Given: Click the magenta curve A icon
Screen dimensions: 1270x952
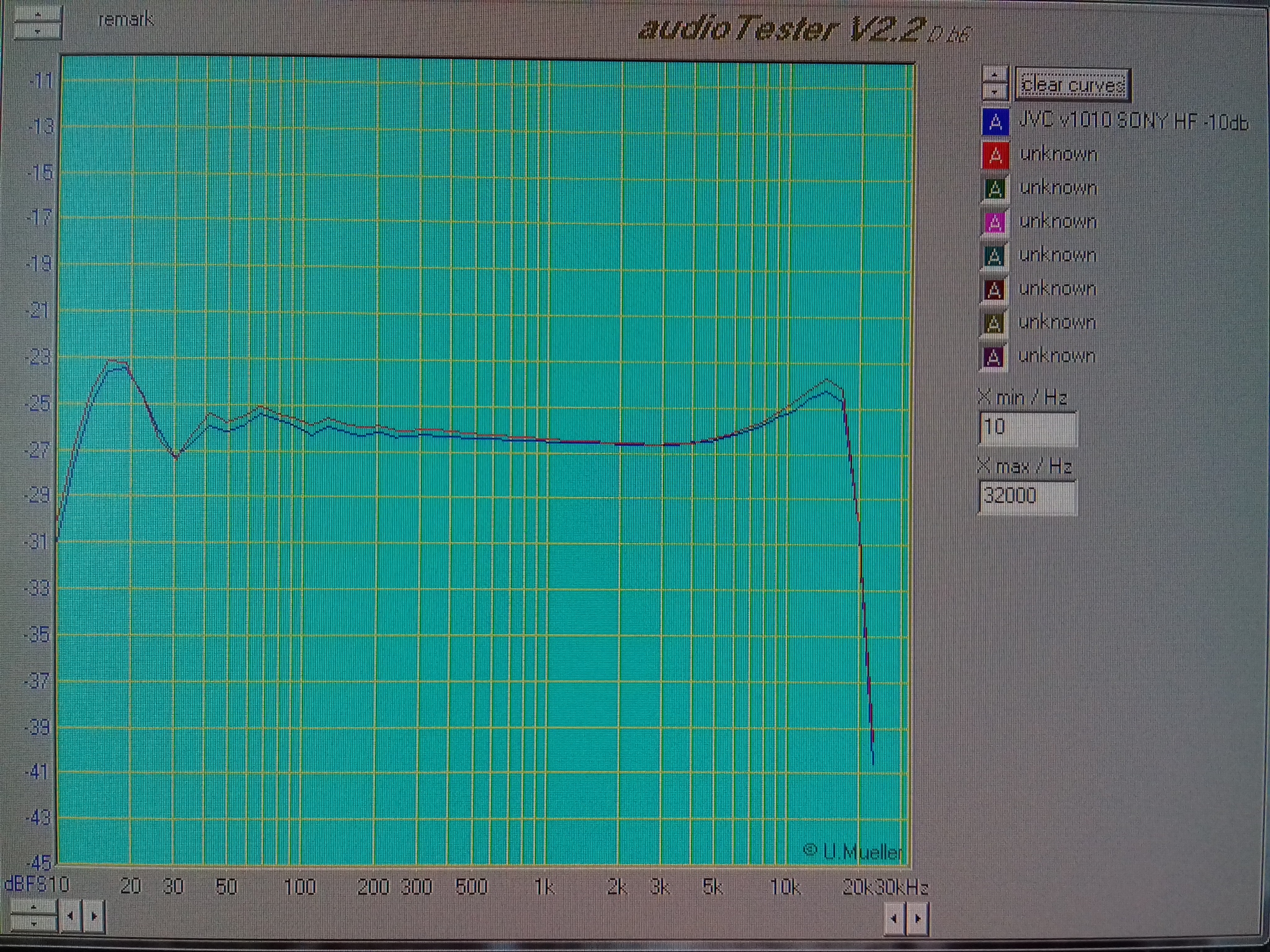Looking at the screenshot, I should (995, 222).
